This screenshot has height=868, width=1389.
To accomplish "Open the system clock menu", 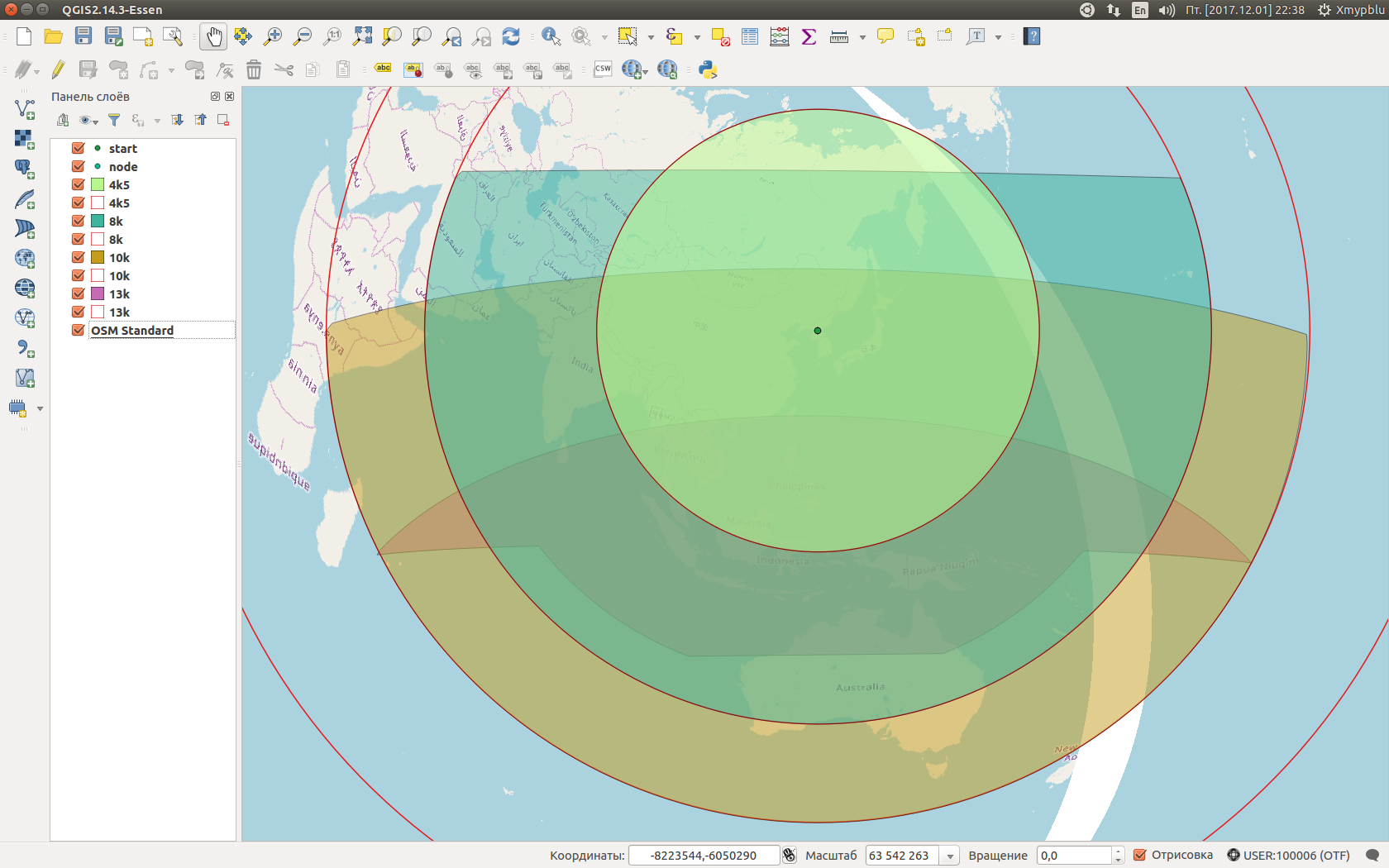I will coord(1243,10).
